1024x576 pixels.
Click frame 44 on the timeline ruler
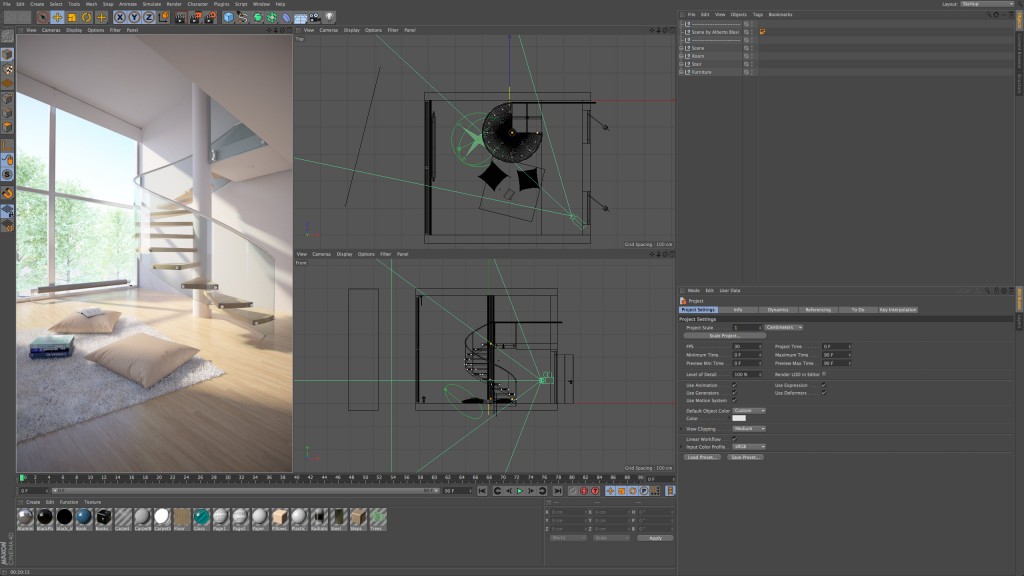pyautogui.click(x=324, y=478)
